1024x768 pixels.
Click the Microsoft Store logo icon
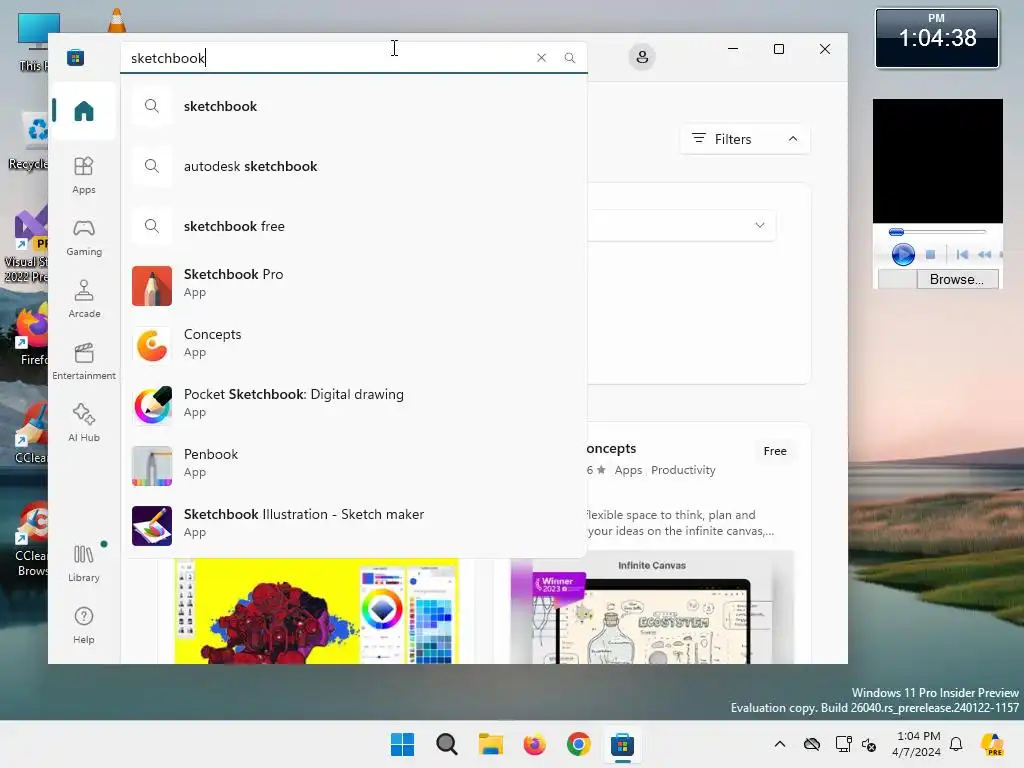click(75, 57)
